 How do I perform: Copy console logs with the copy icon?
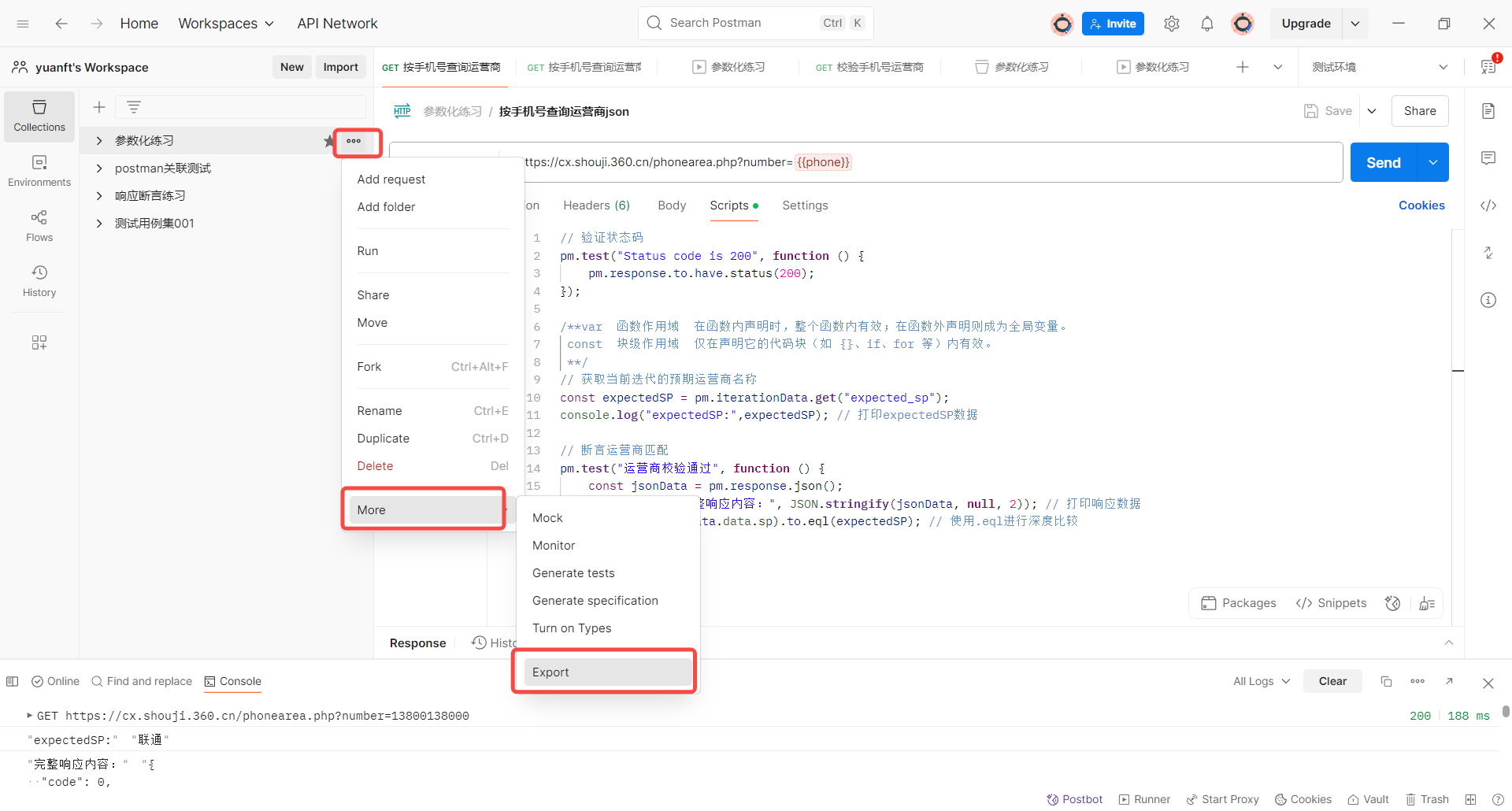tap(1386, 681)
